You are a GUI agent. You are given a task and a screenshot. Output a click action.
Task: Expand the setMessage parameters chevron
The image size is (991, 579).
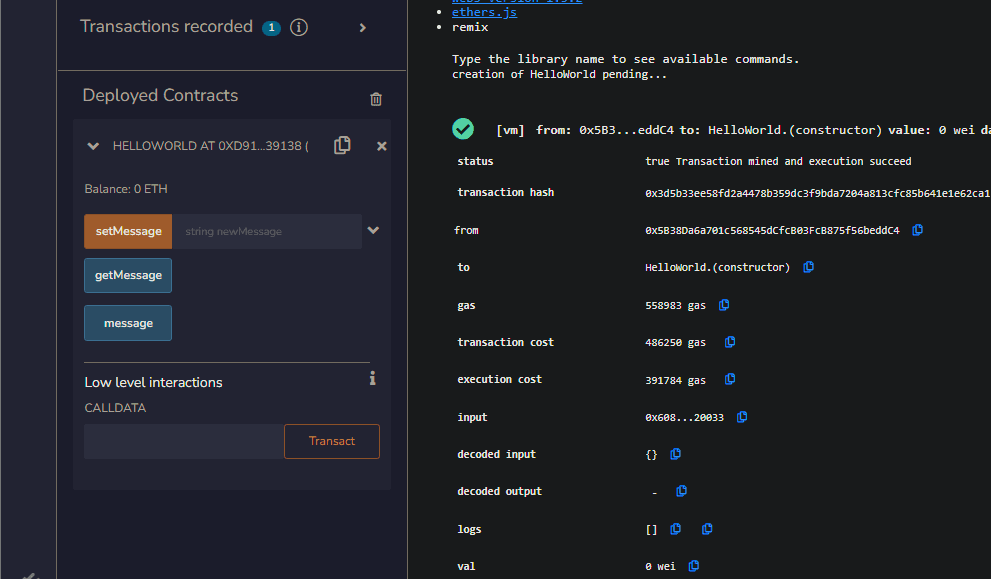[374, 231]
